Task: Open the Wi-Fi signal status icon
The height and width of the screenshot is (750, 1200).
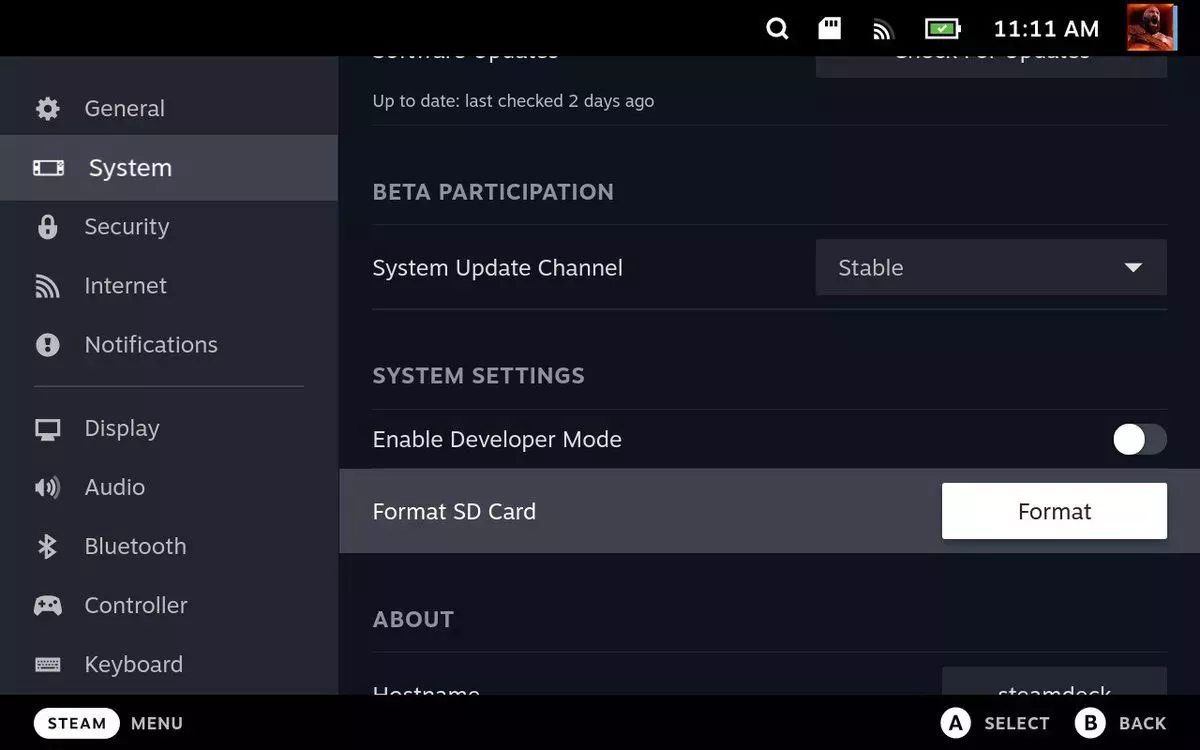Action: (882, 30)
